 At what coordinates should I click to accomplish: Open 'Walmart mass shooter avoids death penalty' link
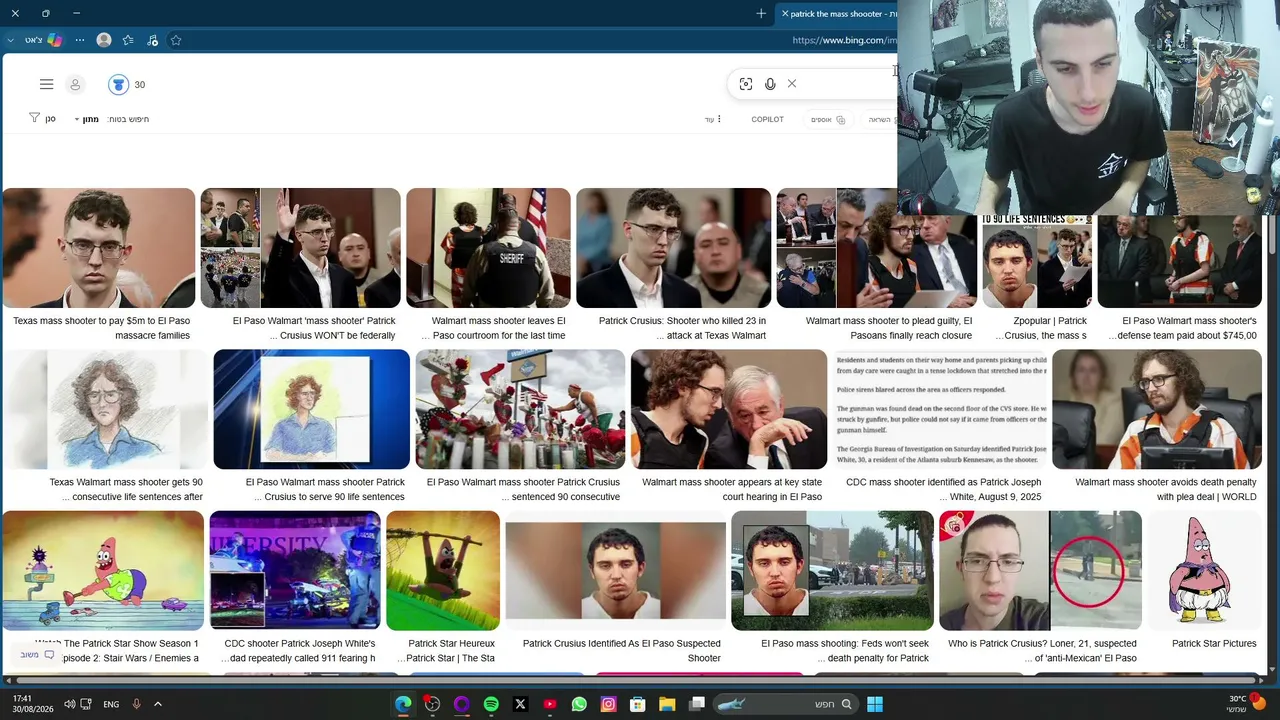pos(1166,489)
